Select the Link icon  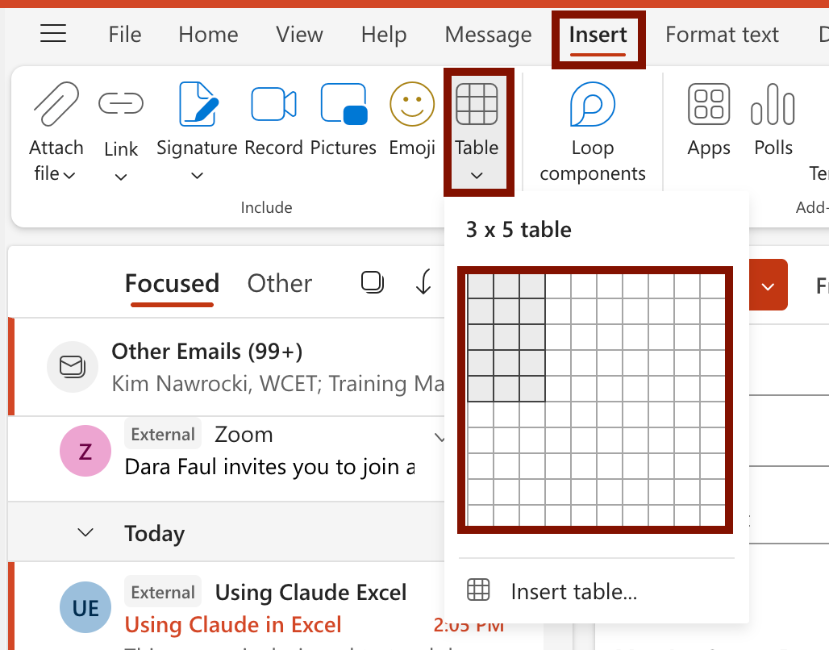click(121, 104)
